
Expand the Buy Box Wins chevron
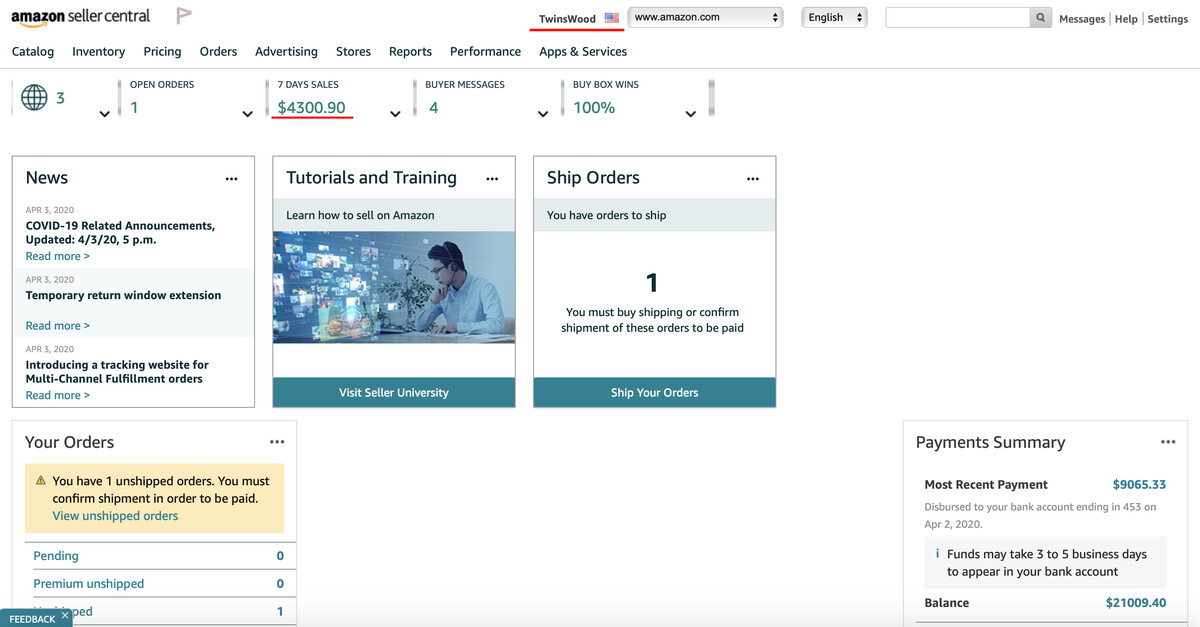(690, 114)
